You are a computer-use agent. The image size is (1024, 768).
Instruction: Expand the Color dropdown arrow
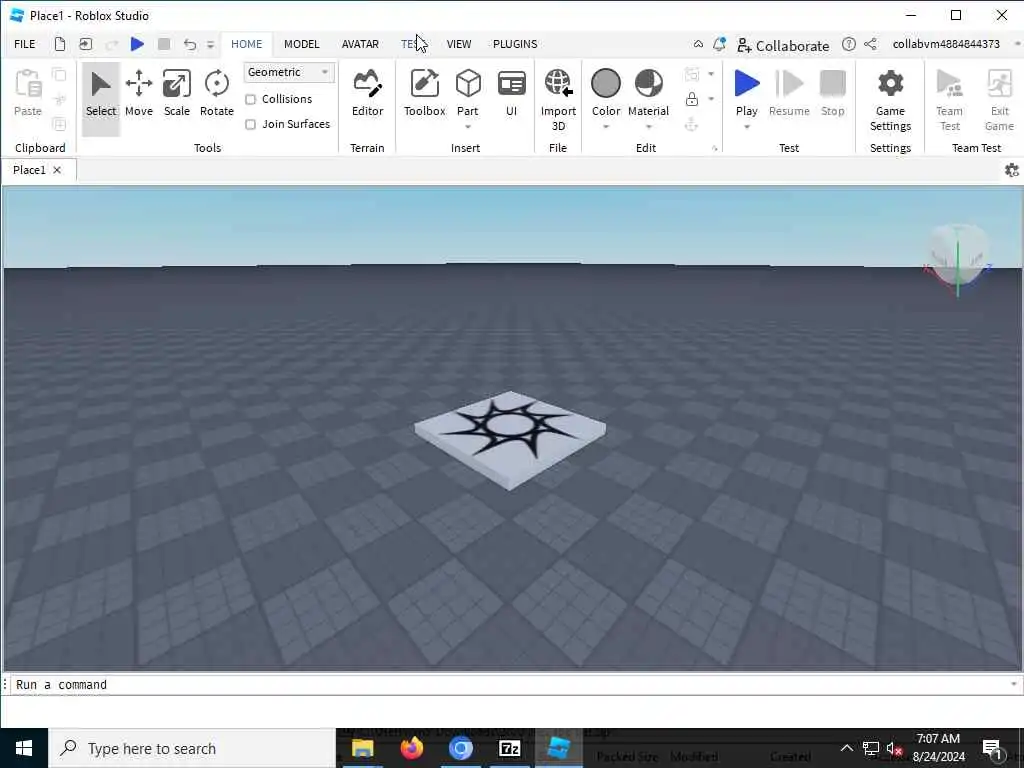tap(605, 127)
